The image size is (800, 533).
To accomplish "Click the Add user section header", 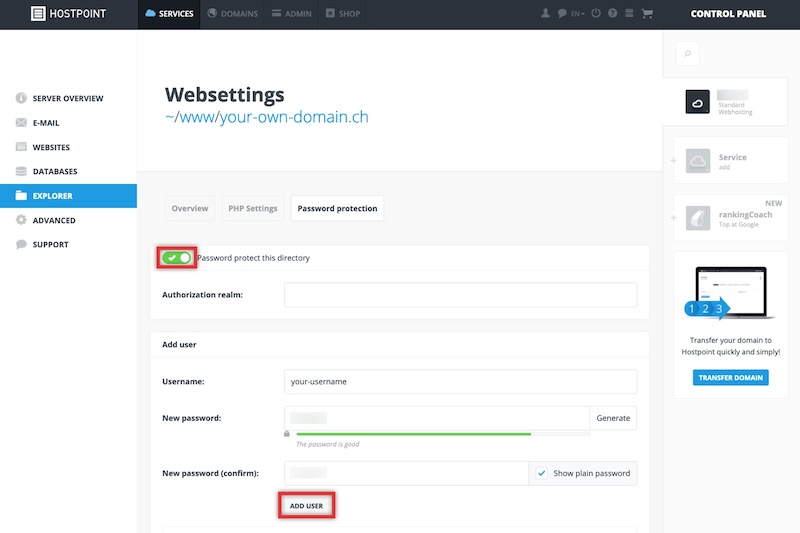I will coord(179,344).
